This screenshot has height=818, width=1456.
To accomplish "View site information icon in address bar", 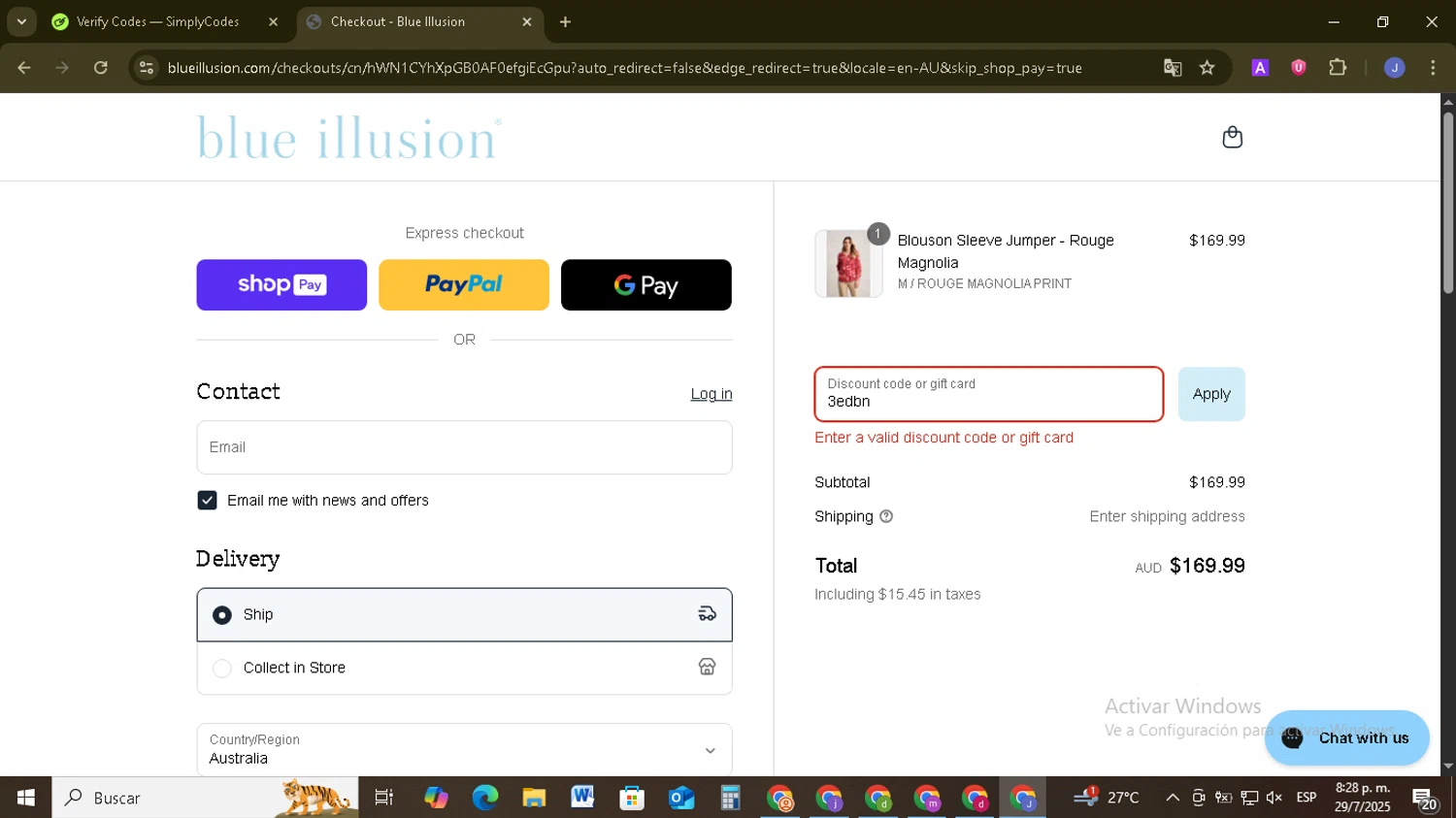I will coord(147,68).
